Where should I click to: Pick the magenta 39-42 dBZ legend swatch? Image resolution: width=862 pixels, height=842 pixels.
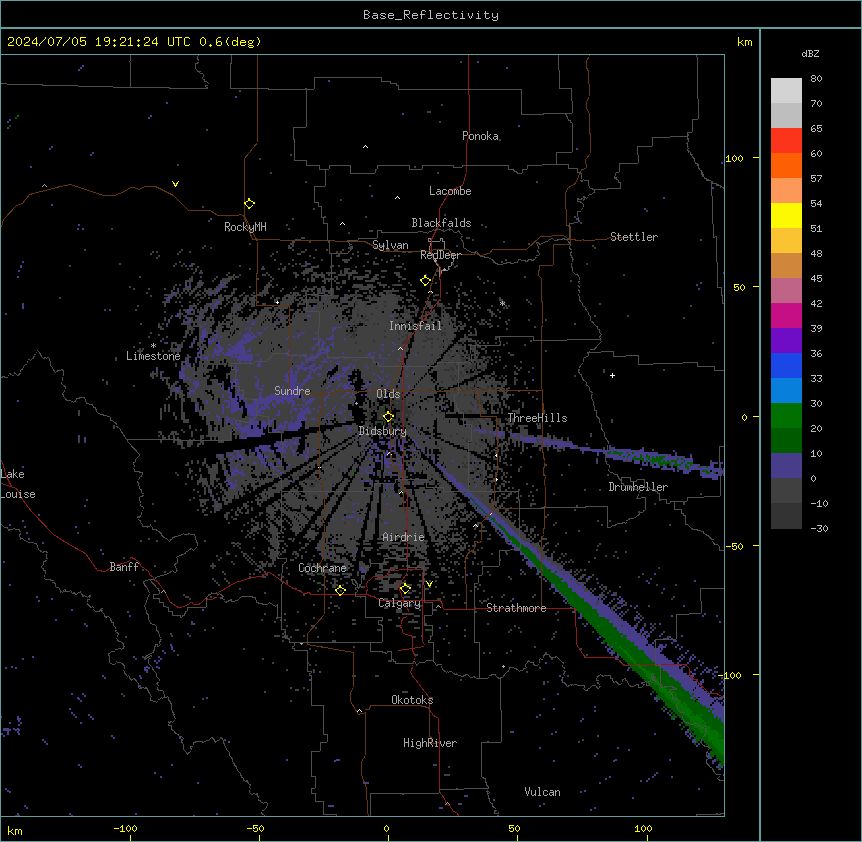(x=786, y=315)
